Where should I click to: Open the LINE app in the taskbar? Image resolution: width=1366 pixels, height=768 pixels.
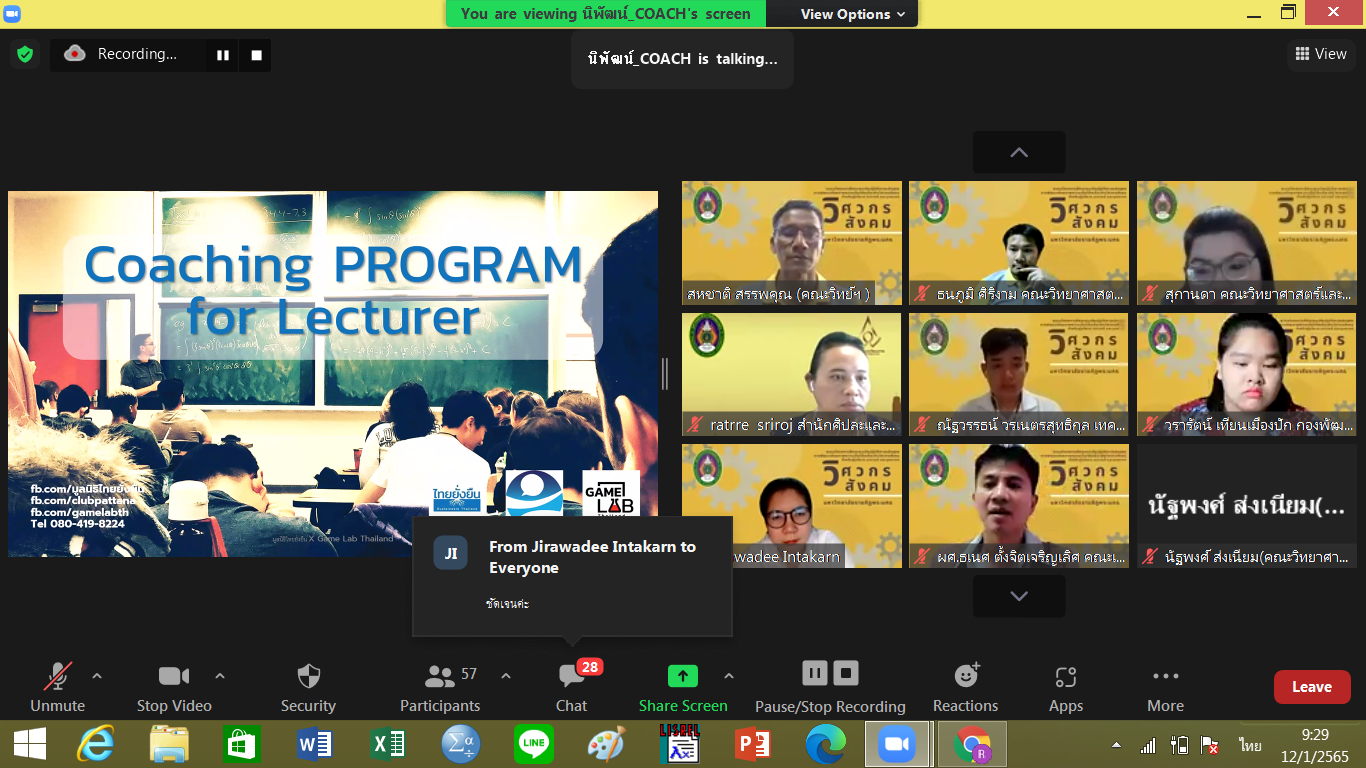[533, 745]
